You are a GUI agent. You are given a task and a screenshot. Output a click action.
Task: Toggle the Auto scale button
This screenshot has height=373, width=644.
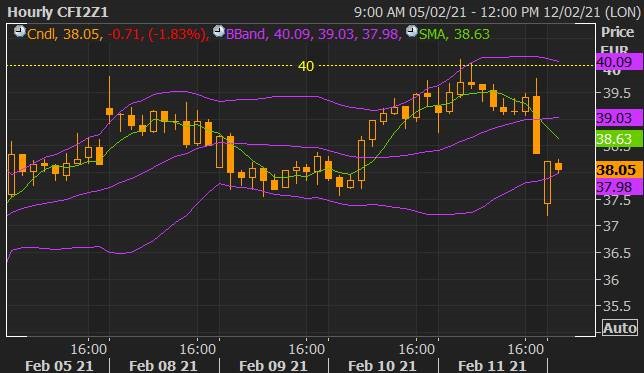620,328
